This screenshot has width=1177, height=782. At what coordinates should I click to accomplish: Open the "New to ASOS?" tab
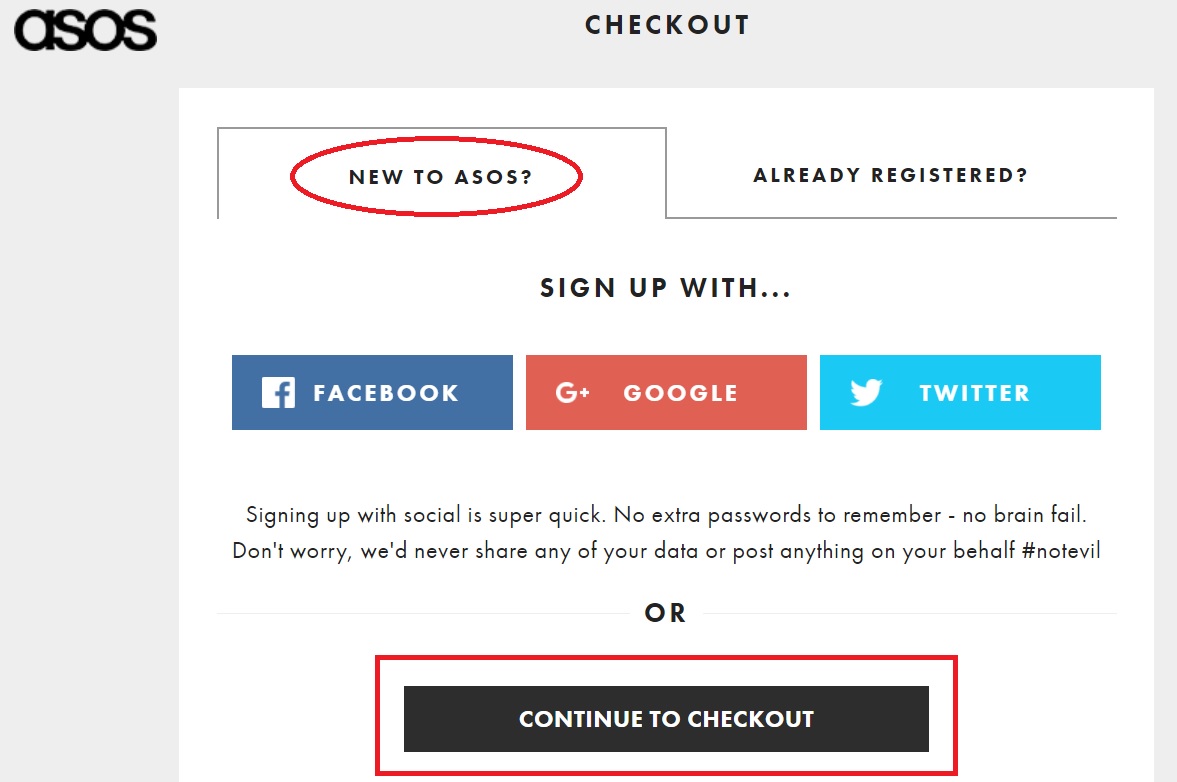(440, 177)
